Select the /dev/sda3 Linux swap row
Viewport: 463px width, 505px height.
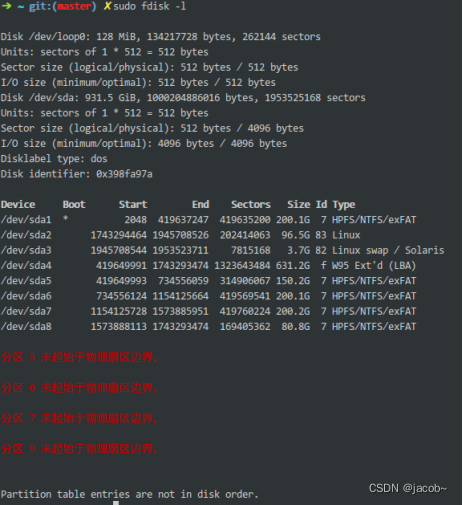[222, 250]
